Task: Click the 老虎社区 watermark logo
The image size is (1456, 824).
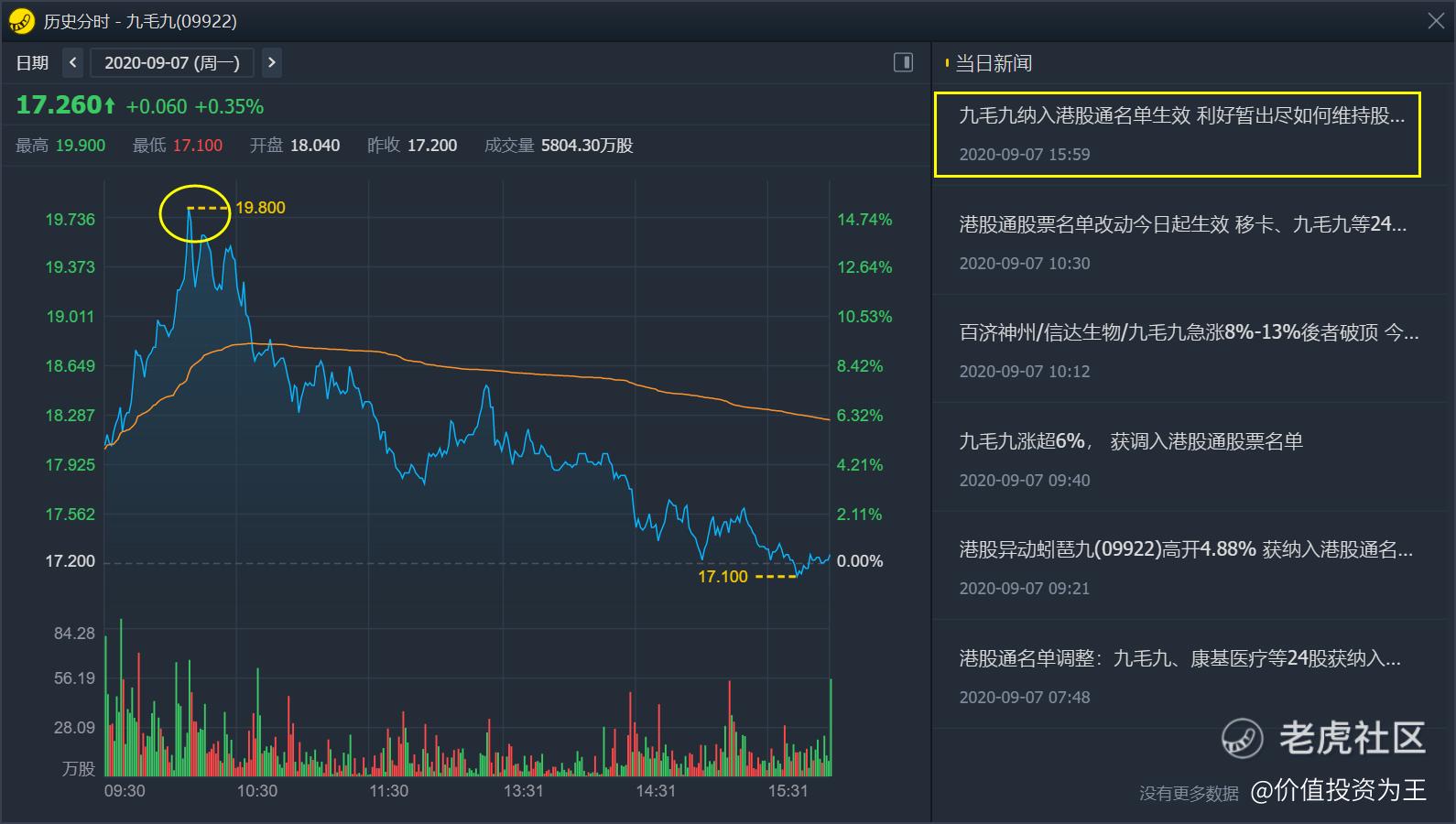Action: 1324,738
